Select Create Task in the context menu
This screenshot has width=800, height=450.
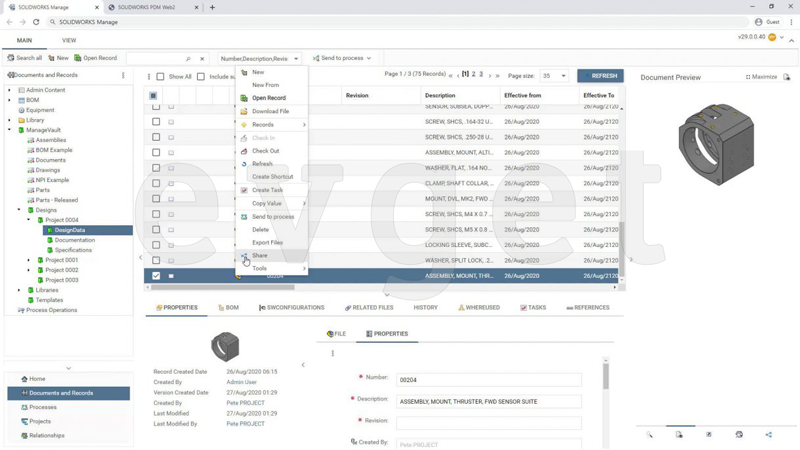267,190
